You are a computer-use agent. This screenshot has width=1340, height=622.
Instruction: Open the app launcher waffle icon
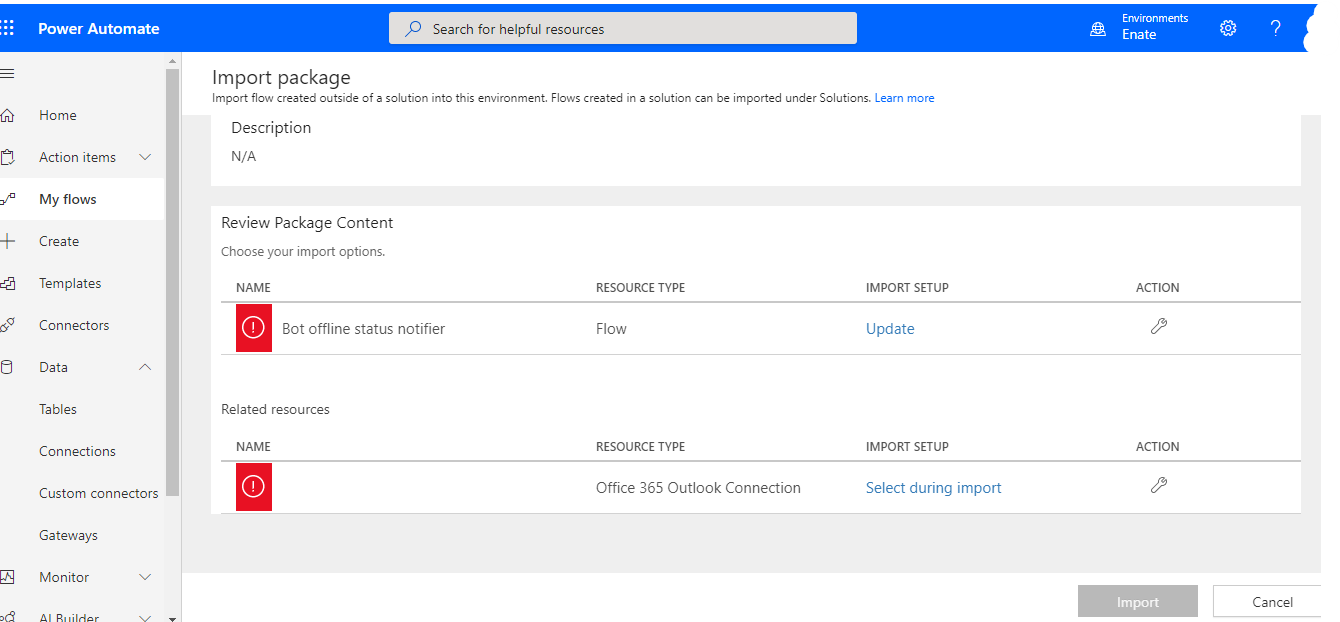point(8,28)
